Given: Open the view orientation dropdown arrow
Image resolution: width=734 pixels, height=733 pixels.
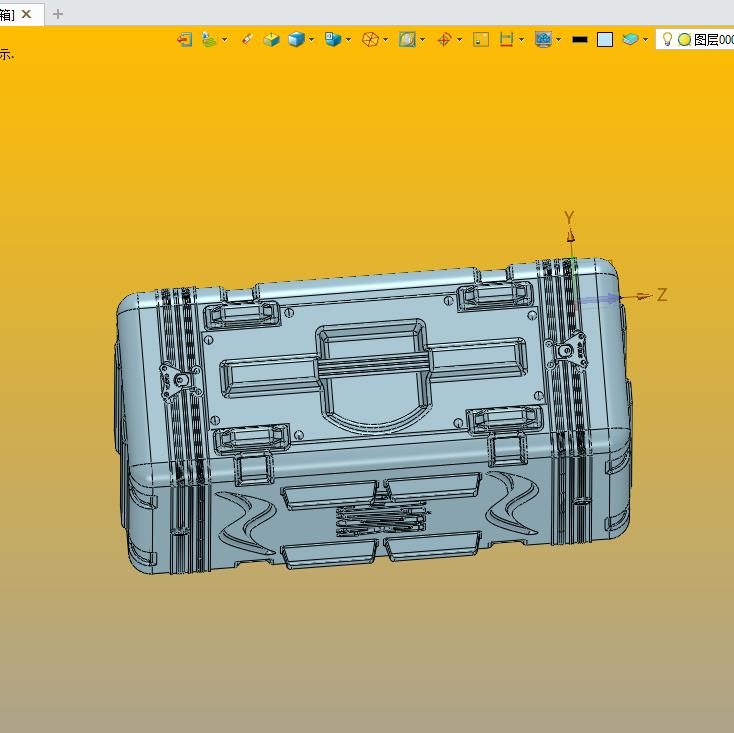Looking at the screenshot, I should (349, 40).
